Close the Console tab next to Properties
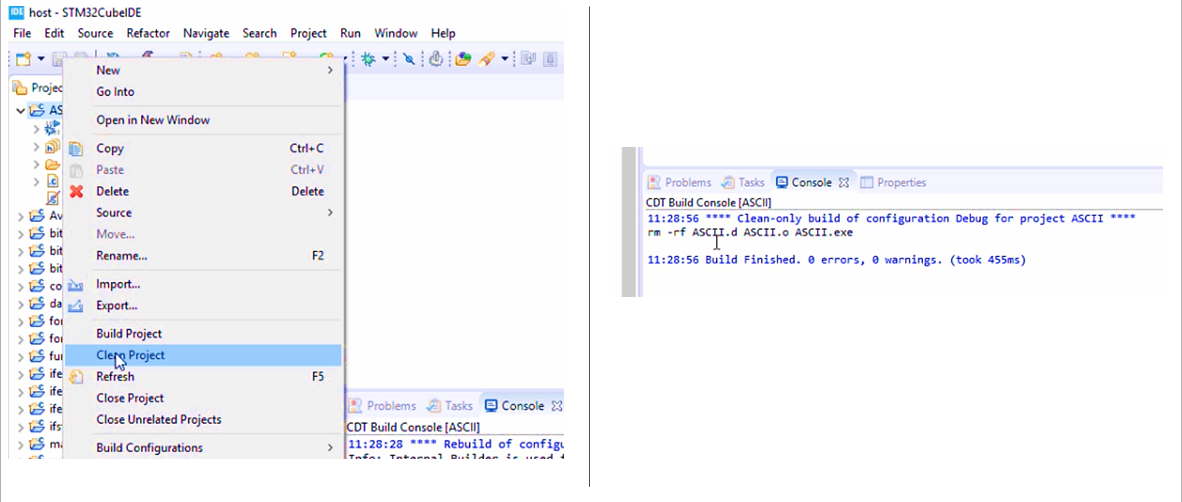 [844, 182]
